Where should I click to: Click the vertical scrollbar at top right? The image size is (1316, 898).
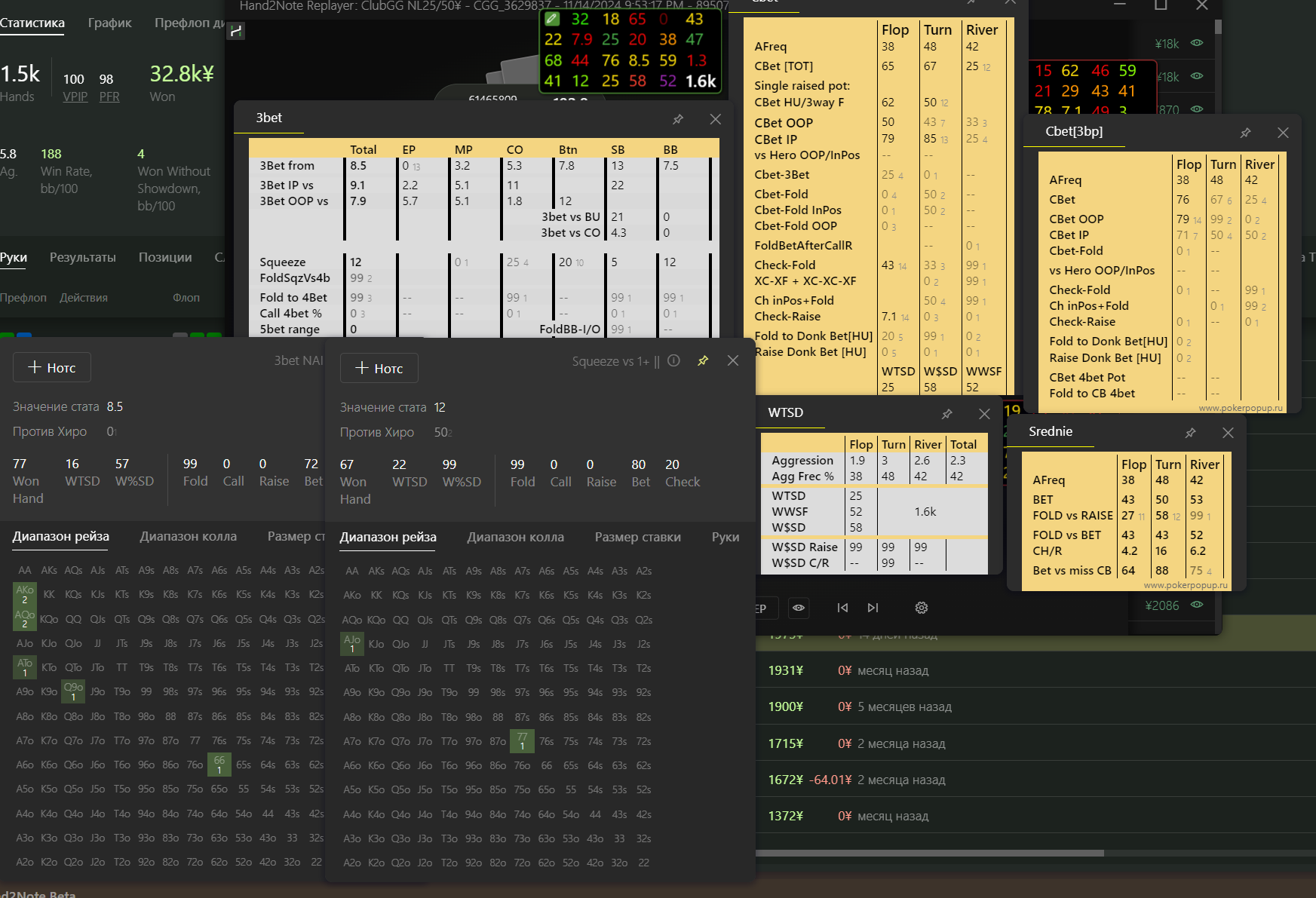point(1218,27)
